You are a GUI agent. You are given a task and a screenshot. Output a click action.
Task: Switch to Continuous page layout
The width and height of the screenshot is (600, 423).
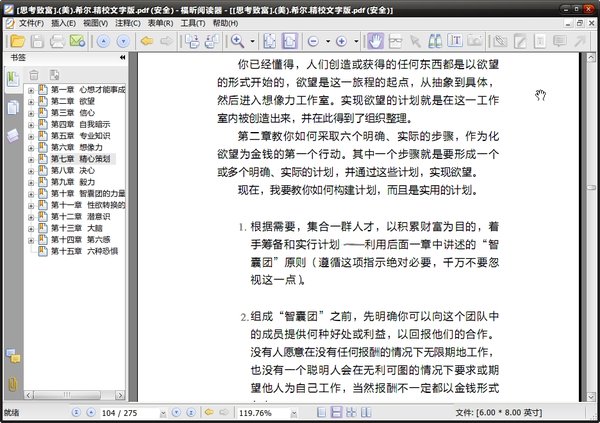pos(336,412)
